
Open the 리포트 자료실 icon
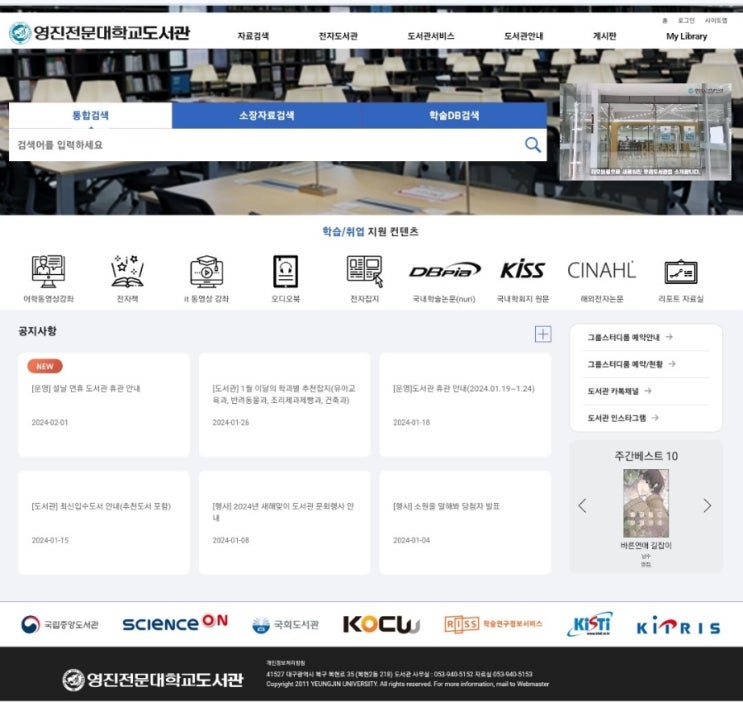pyautogui.click(x=681, y=272)
